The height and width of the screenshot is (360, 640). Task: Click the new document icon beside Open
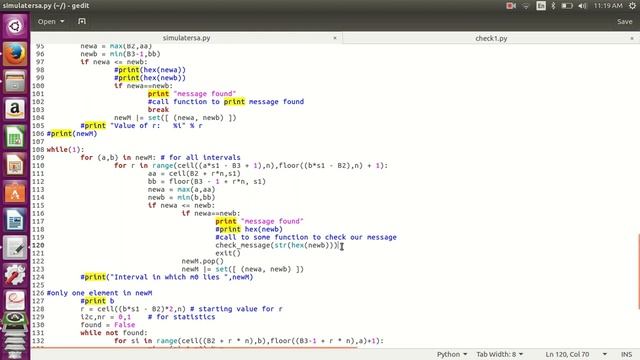click(x=82, y=21)
